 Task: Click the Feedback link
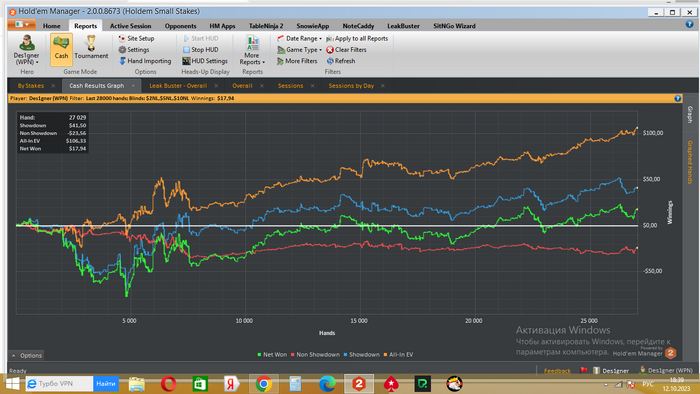(557, 371)
